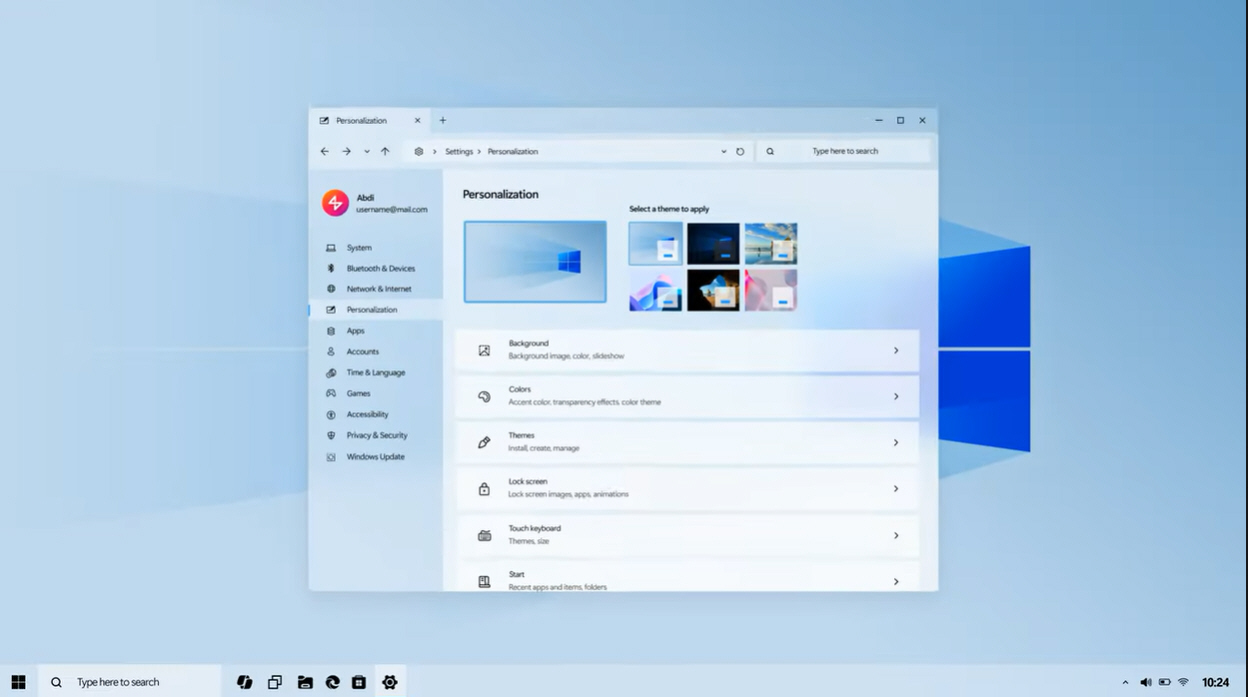Open a new tab with the plus button

[442, 120]
